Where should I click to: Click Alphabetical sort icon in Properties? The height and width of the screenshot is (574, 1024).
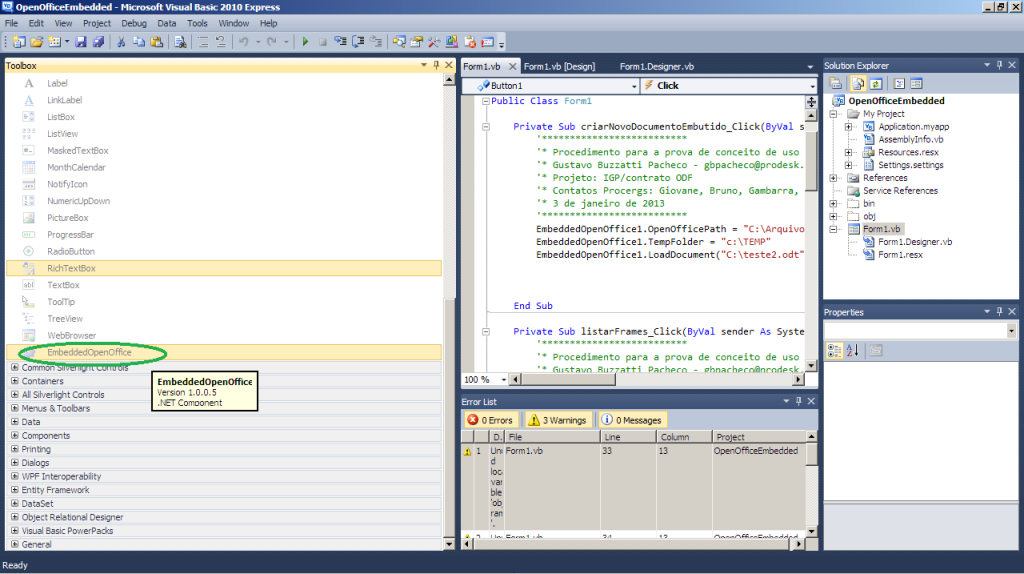point(851,350)
